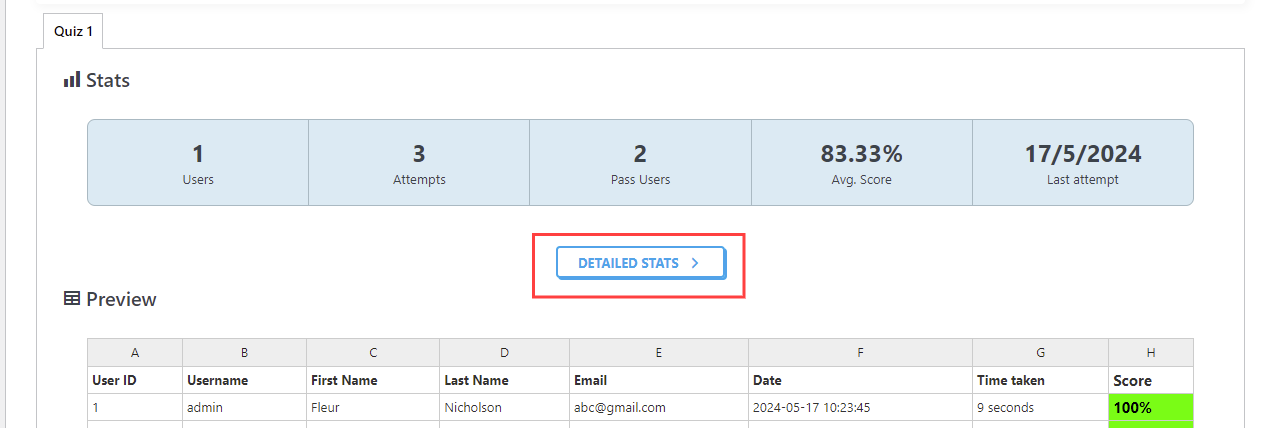The width and height of the screenshot is (1265, 428).
Task: Click the chevron arrow in Detailed Stats
Action: 695,263
